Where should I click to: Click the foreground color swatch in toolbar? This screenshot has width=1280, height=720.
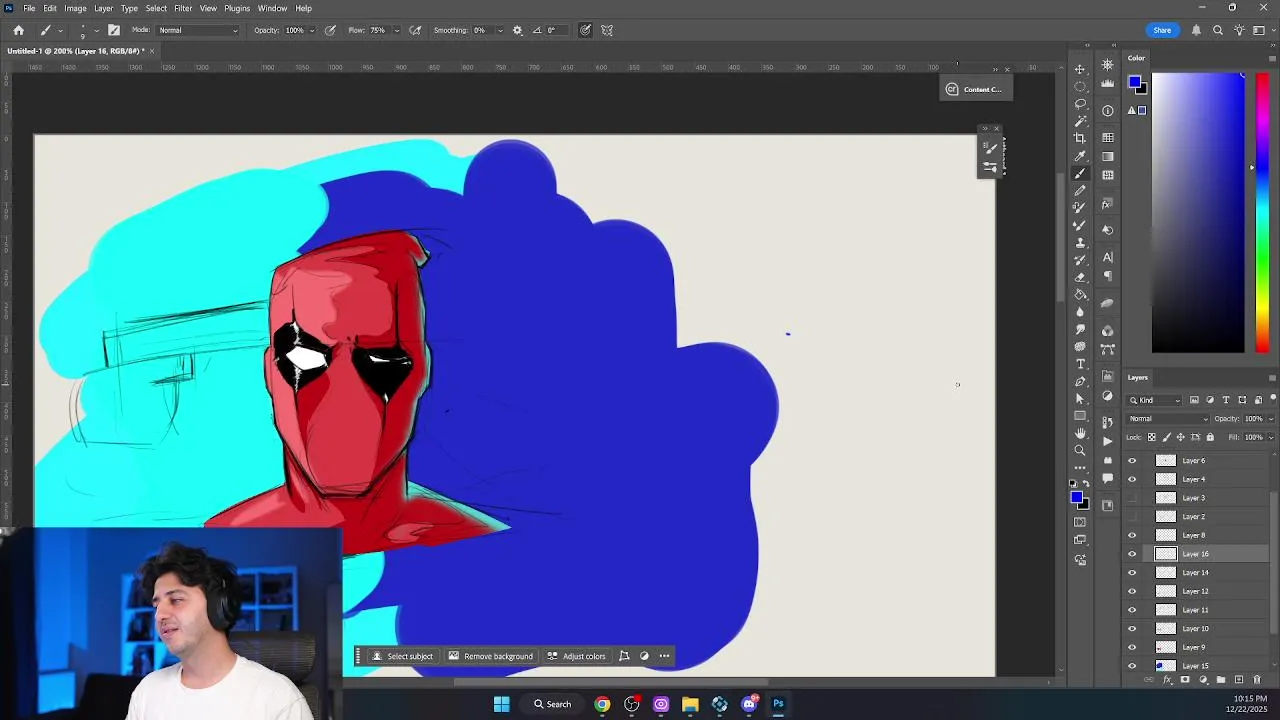tap(1076, 497)
